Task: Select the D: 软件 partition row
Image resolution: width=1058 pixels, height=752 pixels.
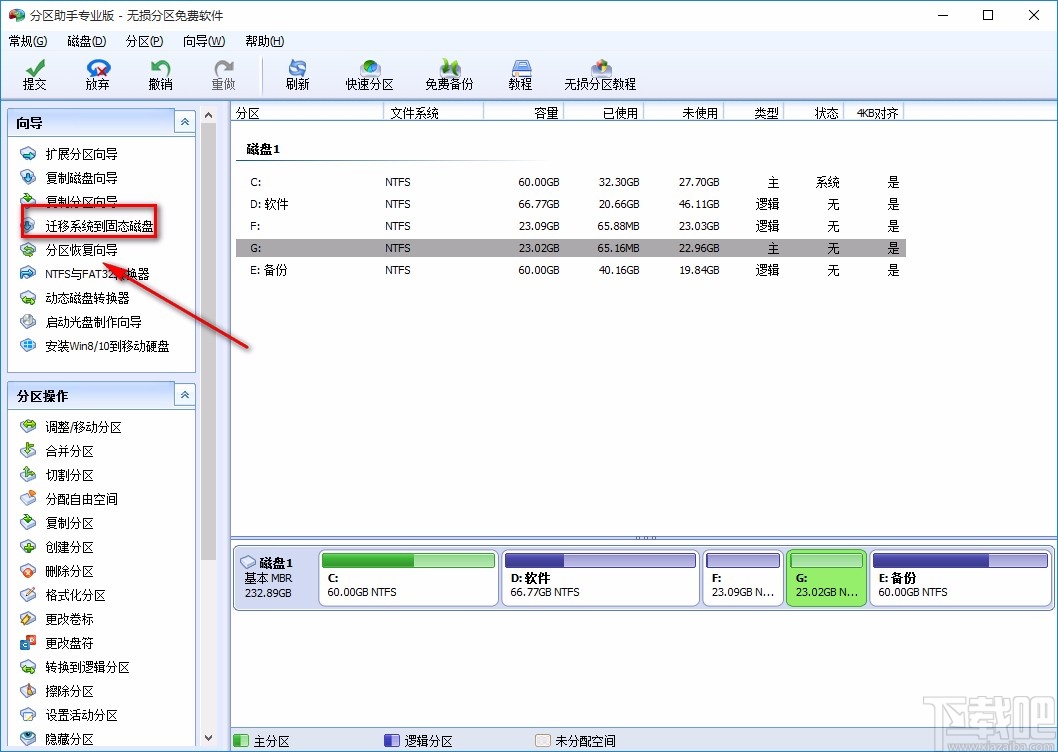Action: (571, 204)
